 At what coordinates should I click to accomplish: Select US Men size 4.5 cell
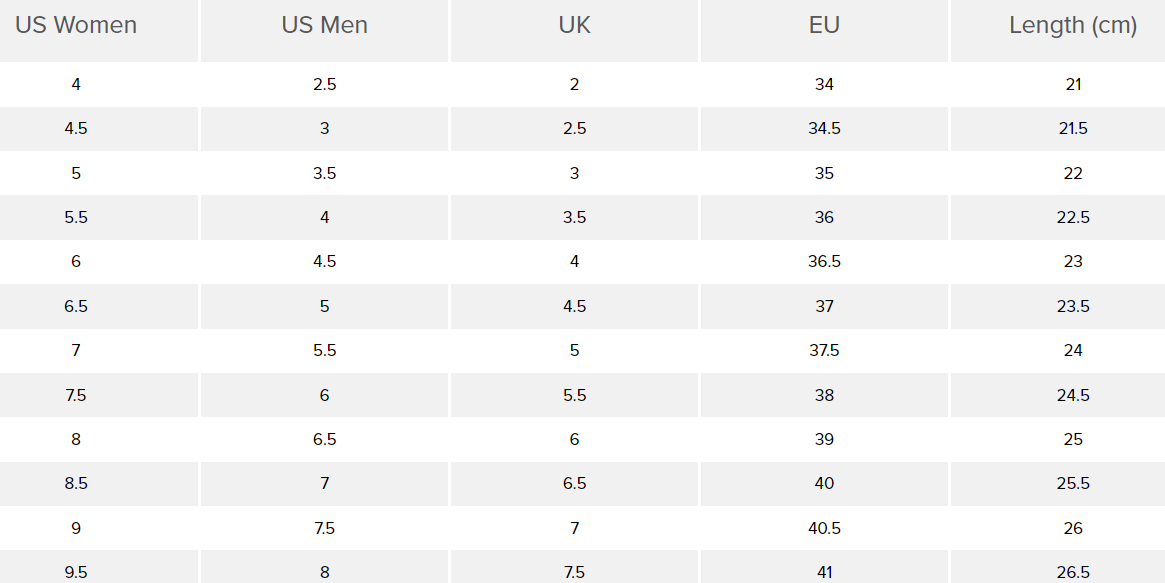[325, 261]
